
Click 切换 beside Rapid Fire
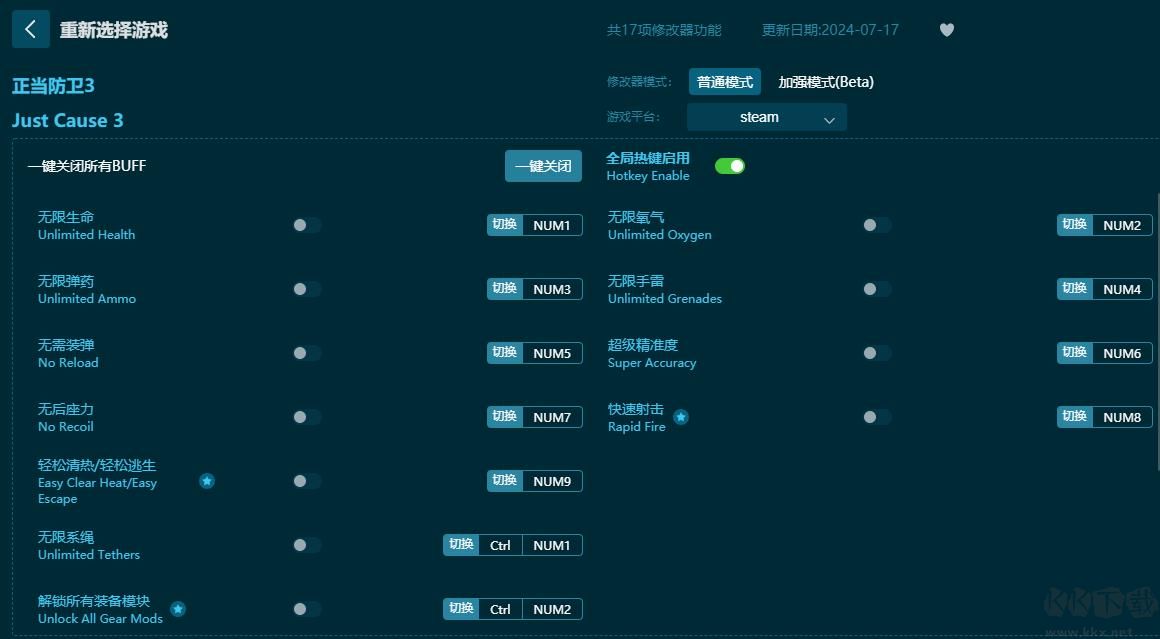click(1075, 417)
